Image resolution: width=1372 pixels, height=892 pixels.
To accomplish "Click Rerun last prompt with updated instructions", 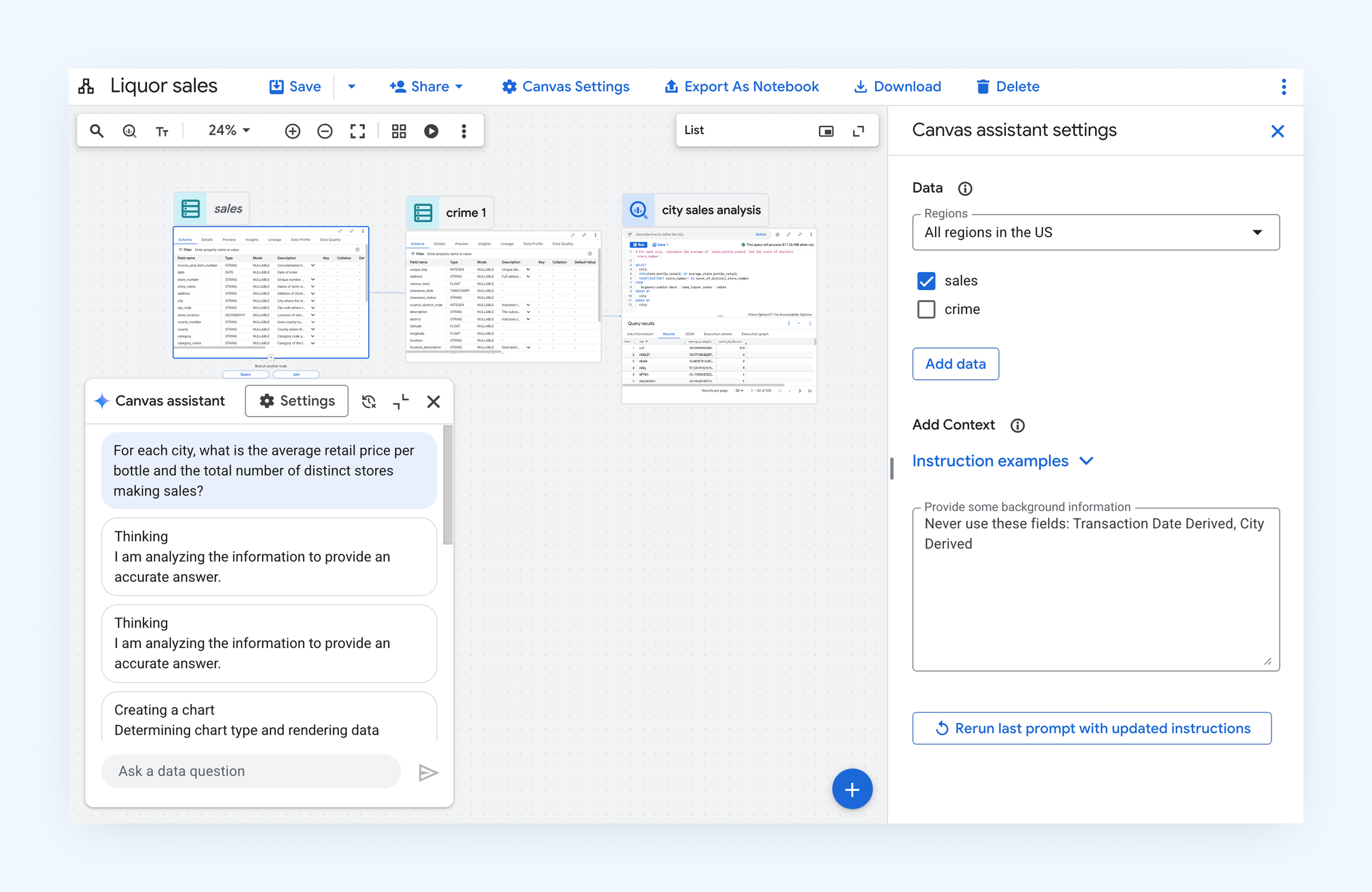I will [1091, 728].
